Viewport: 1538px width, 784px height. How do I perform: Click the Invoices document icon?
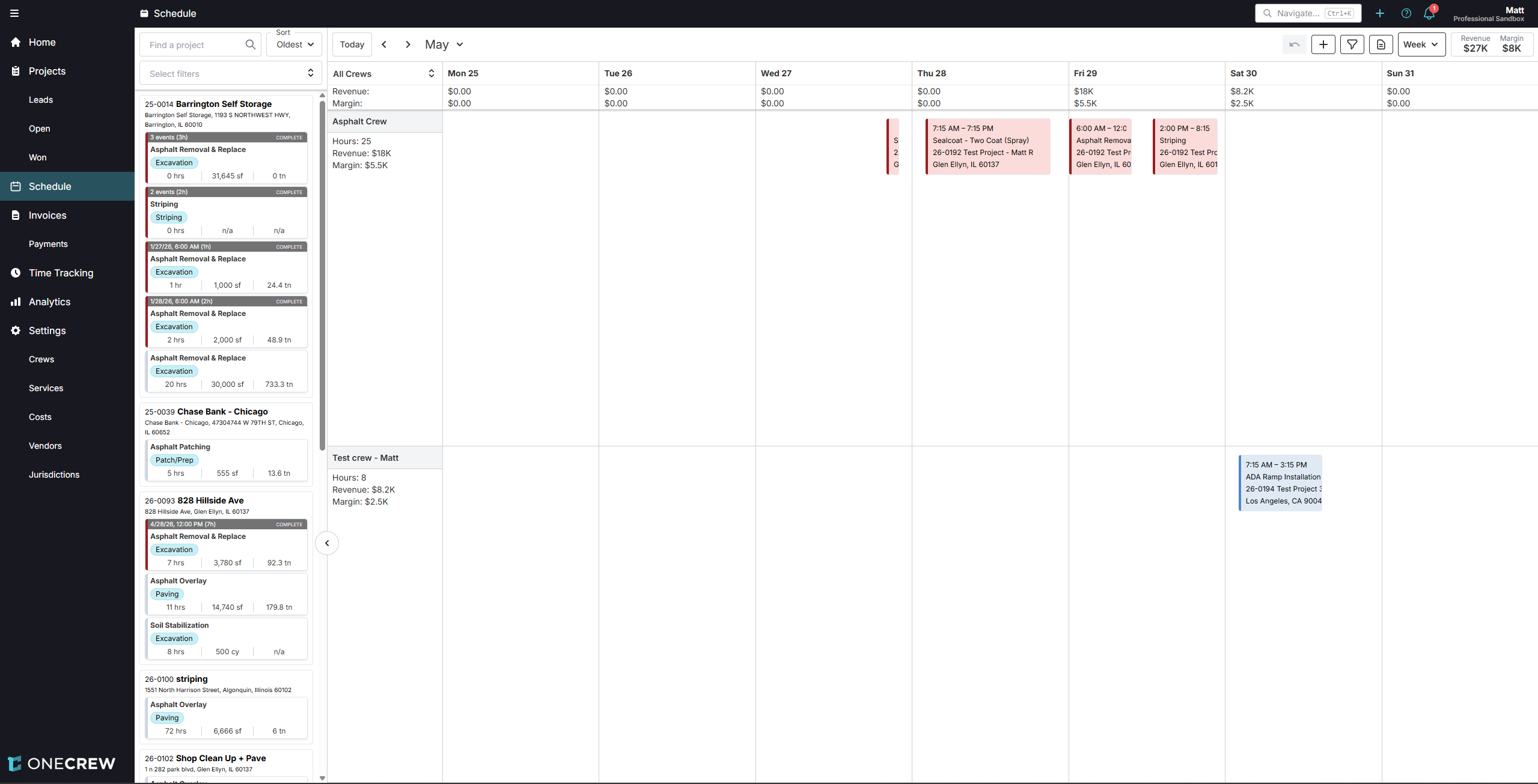coord(16,215)
